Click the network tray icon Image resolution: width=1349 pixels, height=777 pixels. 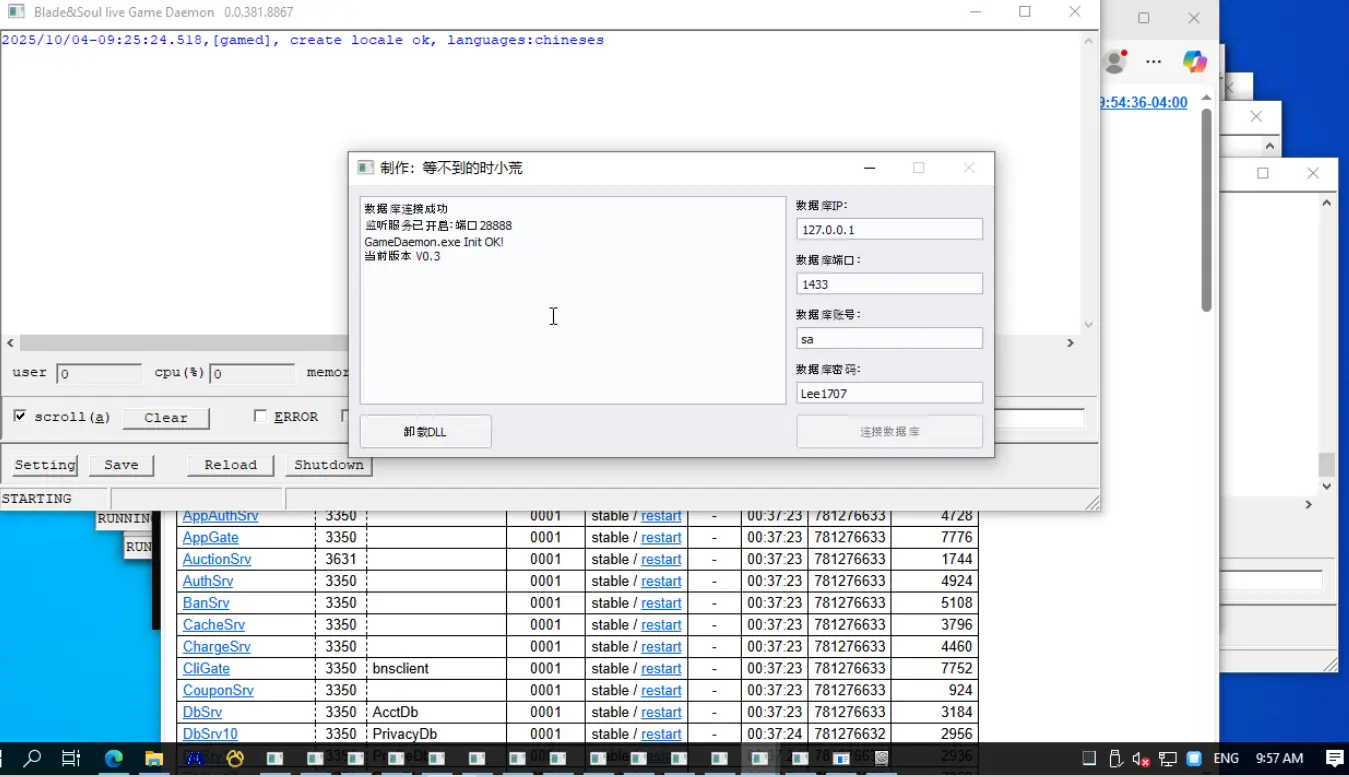pos(1167,759)
